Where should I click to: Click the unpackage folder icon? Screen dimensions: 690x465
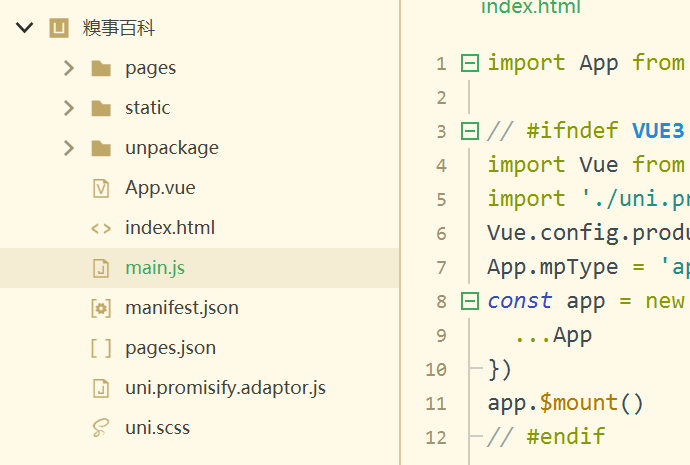point(101,148)
